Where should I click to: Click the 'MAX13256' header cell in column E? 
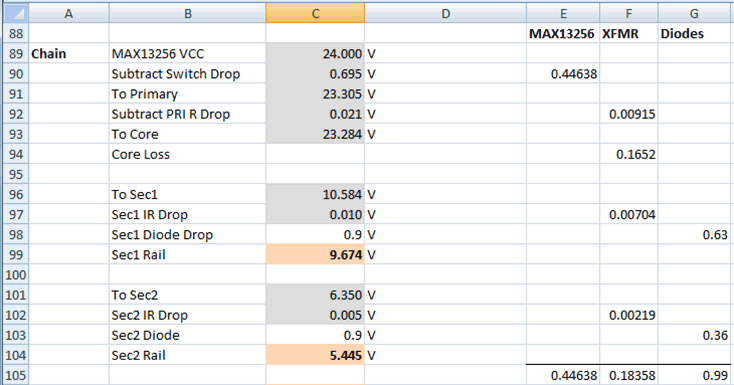(563, 33)
